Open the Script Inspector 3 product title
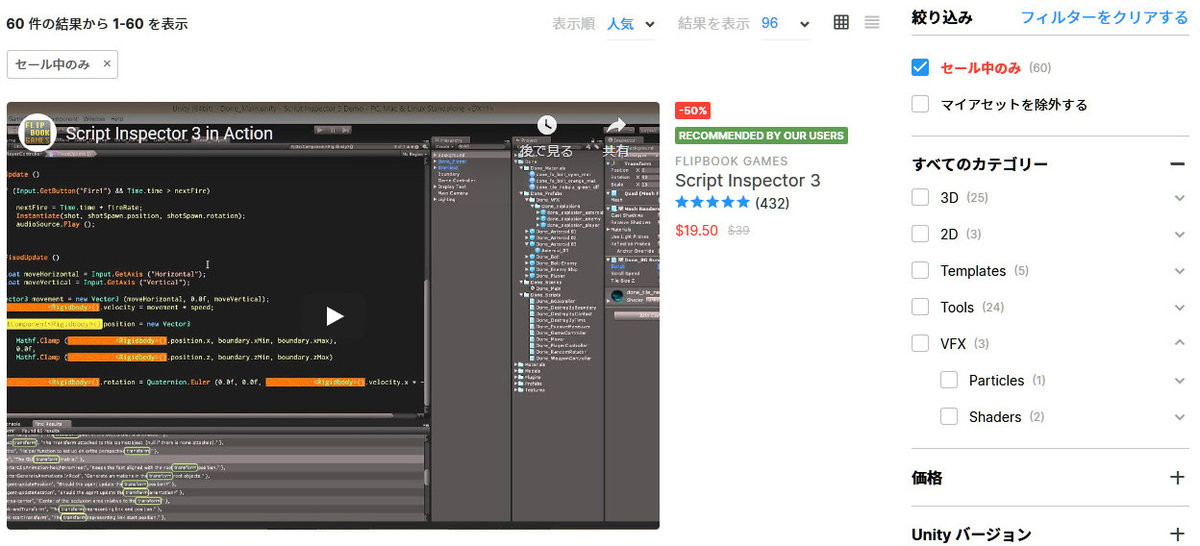The width and height of the screenshot is (1200, 546). (748, 181)
